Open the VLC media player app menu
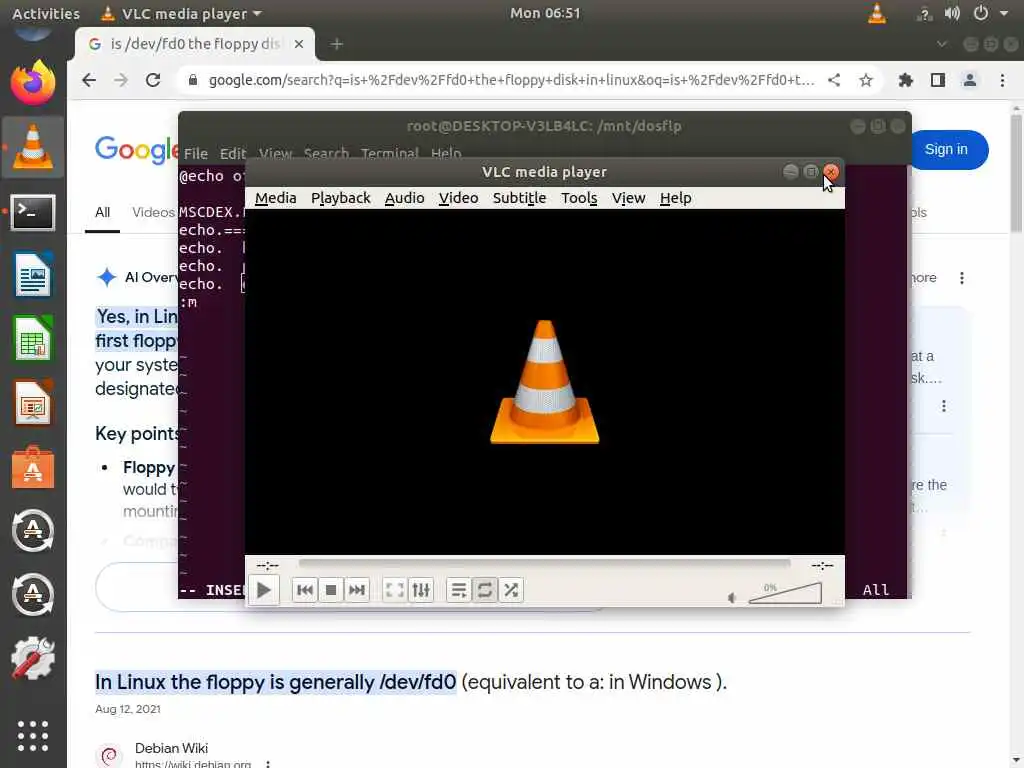Screen dimensions: 1024x768 182,13
